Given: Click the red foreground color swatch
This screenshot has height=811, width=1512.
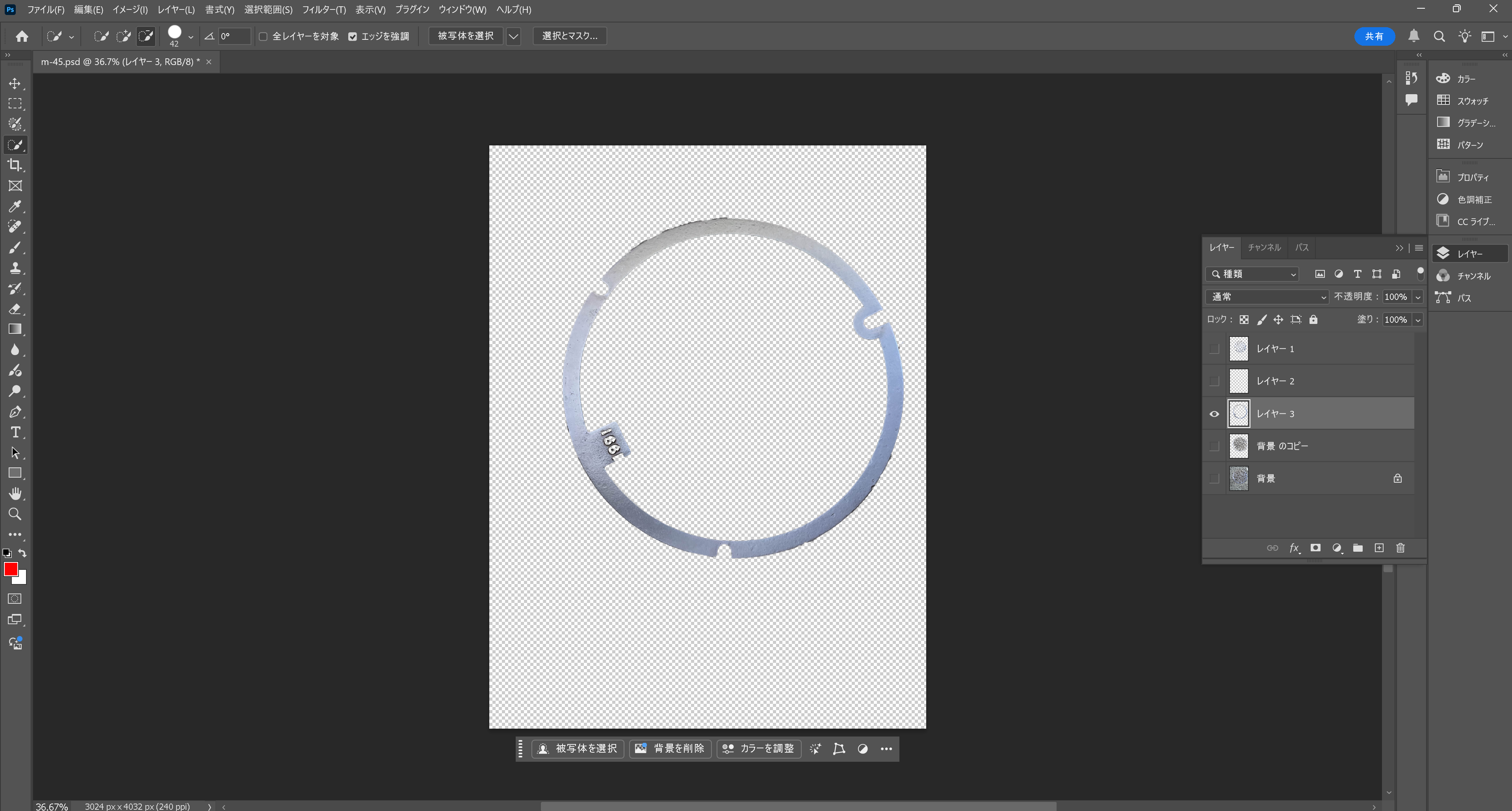Looking at the screenshot, I should [x=11, y=569].
